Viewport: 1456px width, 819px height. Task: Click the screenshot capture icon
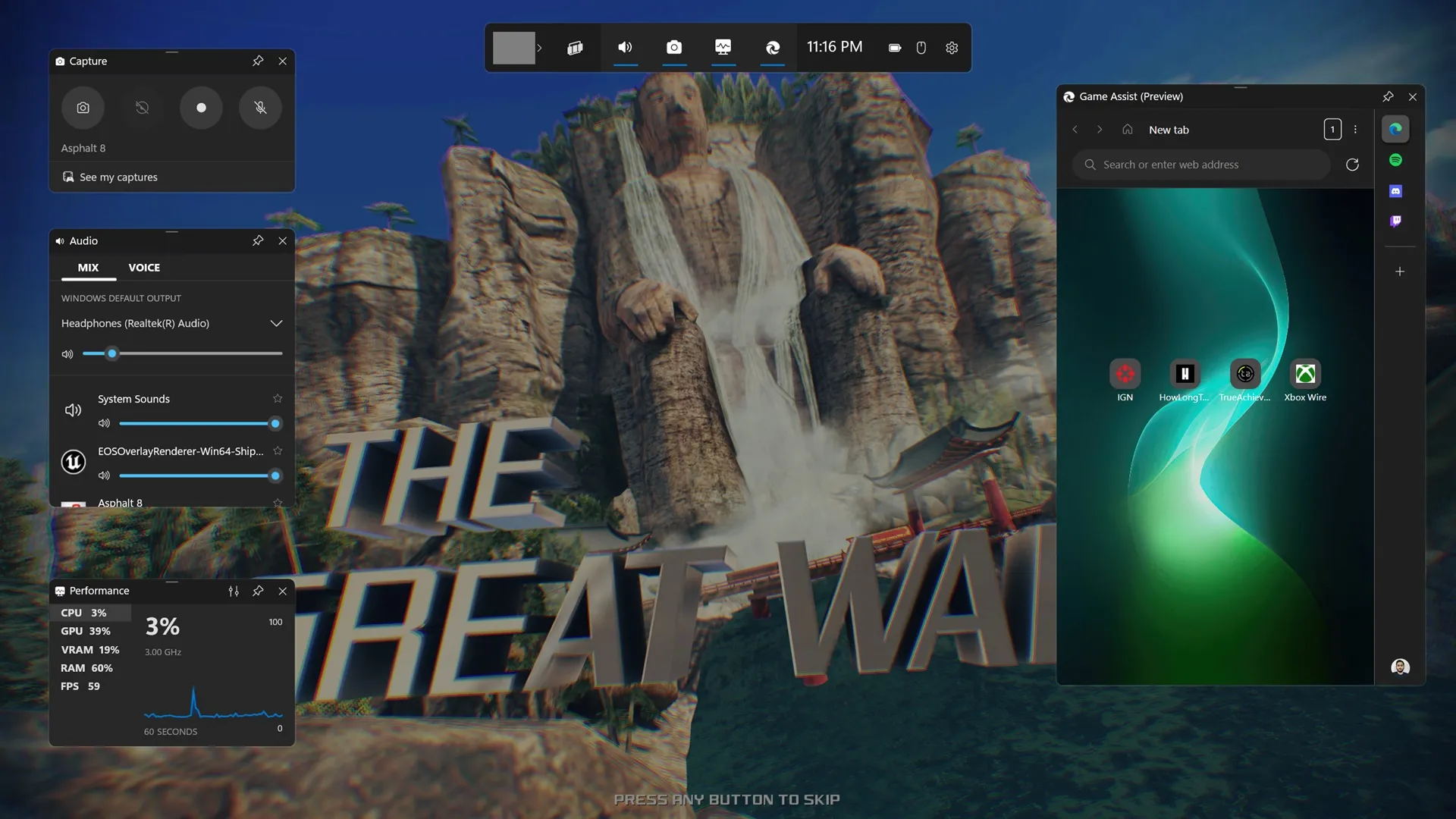click(x=83, y=107)
